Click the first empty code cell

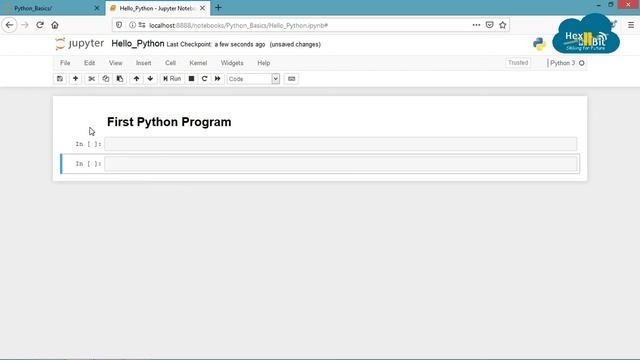[x=340, y=144]
